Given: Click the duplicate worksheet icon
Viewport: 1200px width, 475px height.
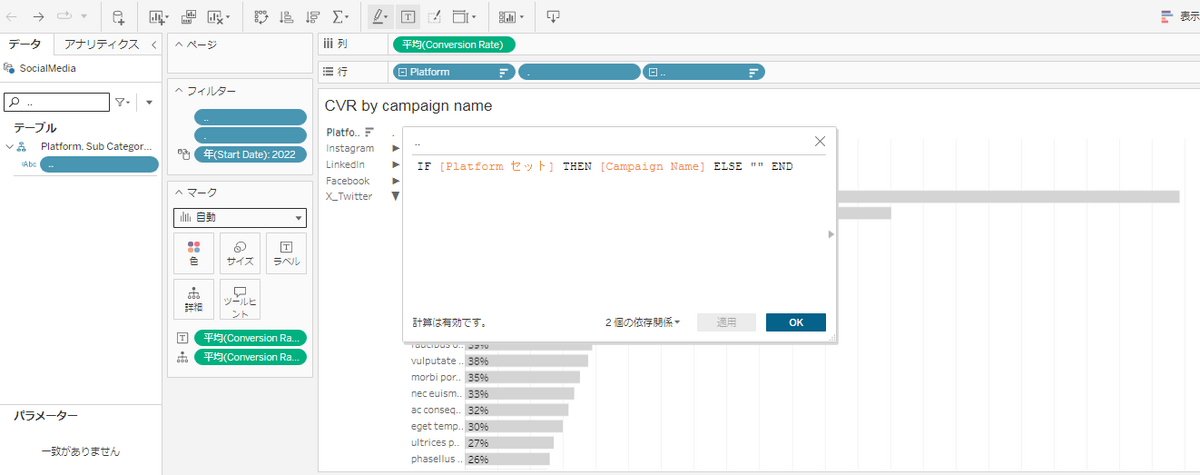Looking at the screenshot, I should (188, 17).
